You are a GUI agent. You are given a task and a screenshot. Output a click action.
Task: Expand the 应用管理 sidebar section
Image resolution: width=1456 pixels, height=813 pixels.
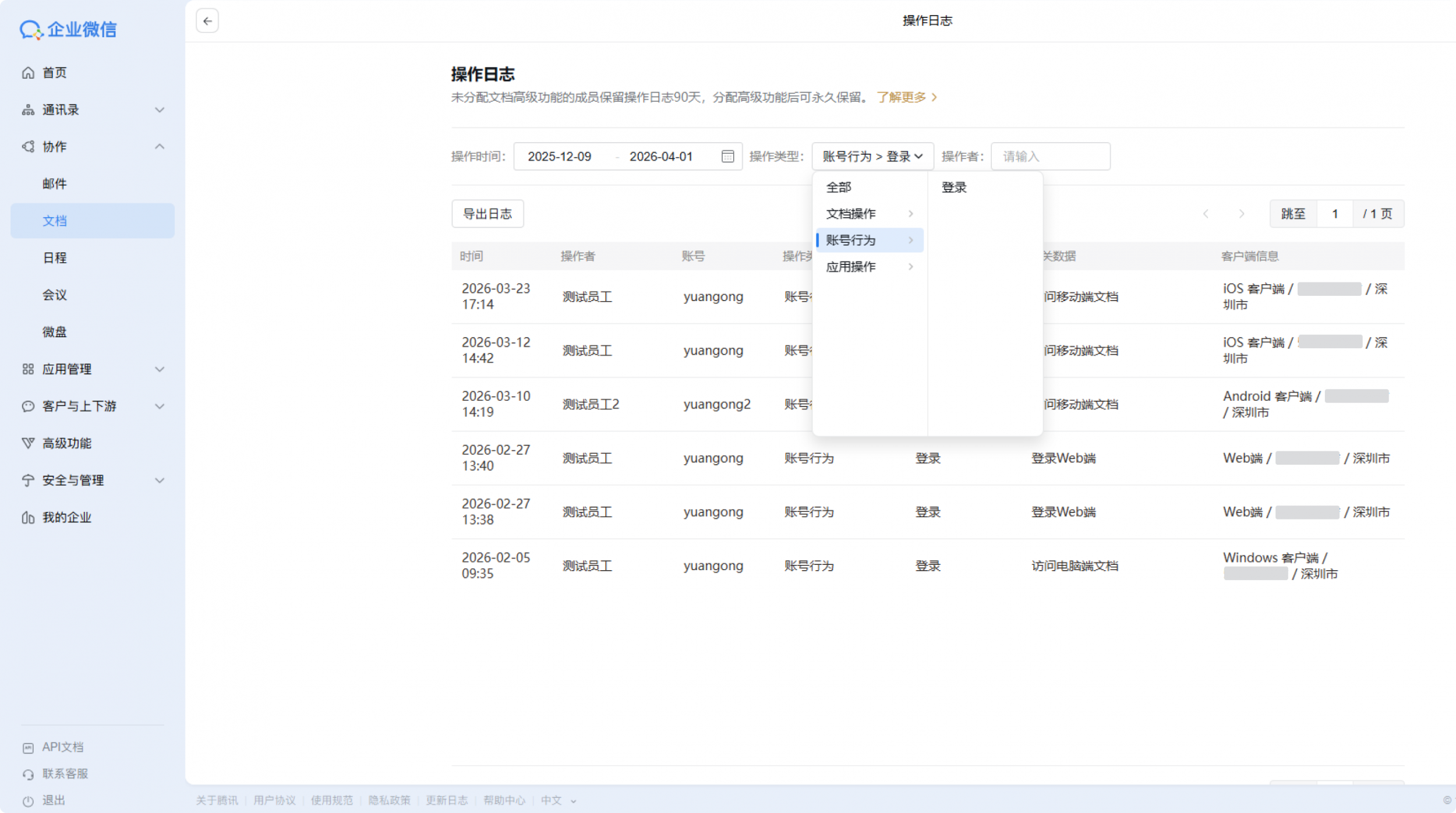click(x=160, y=369)
